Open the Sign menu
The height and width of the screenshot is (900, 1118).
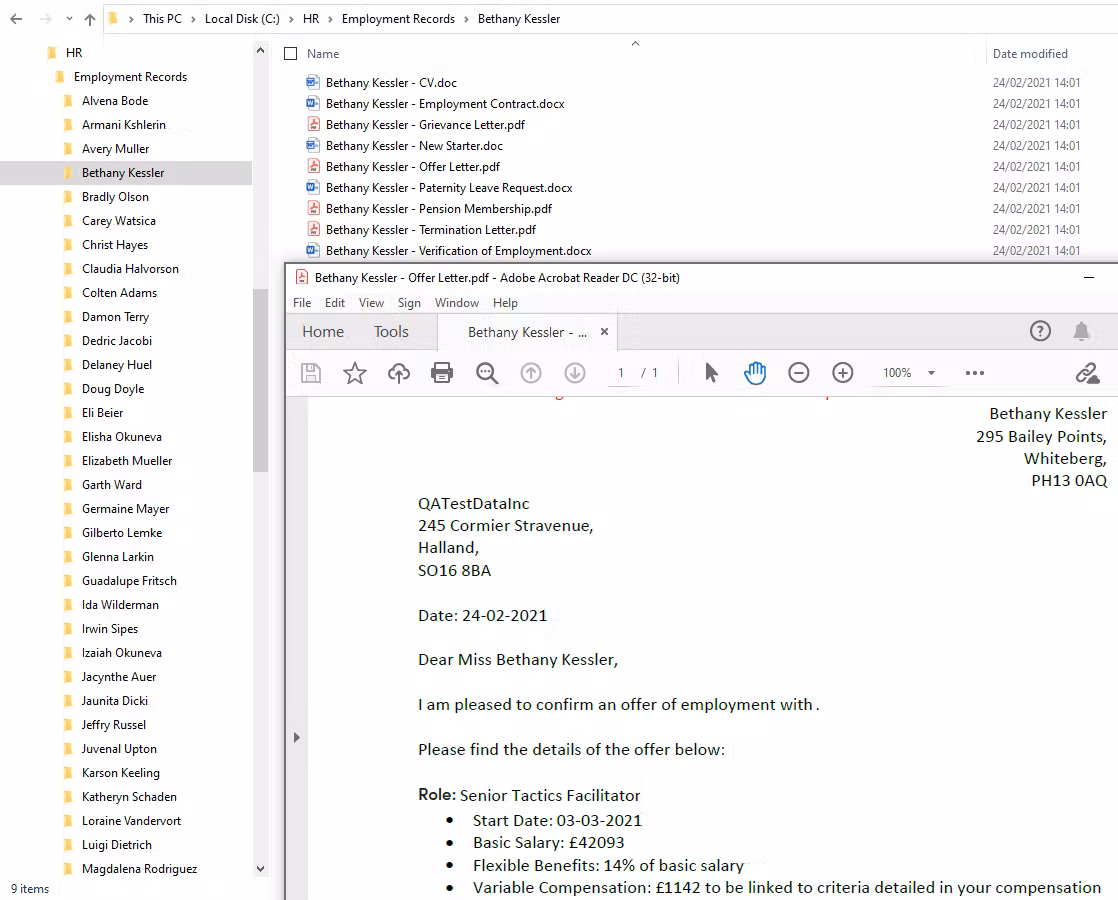(x=409, y=303)
